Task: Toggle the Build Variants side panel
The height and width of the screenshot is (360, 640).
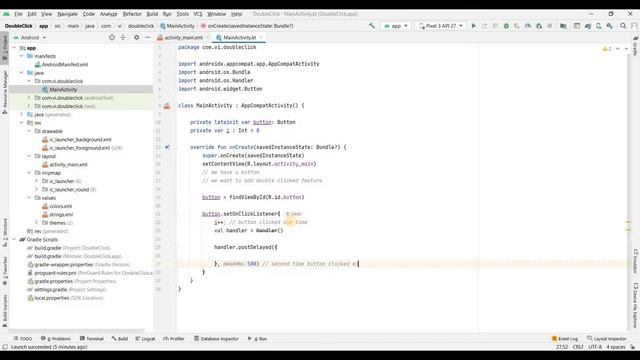Action: [5, 310]
